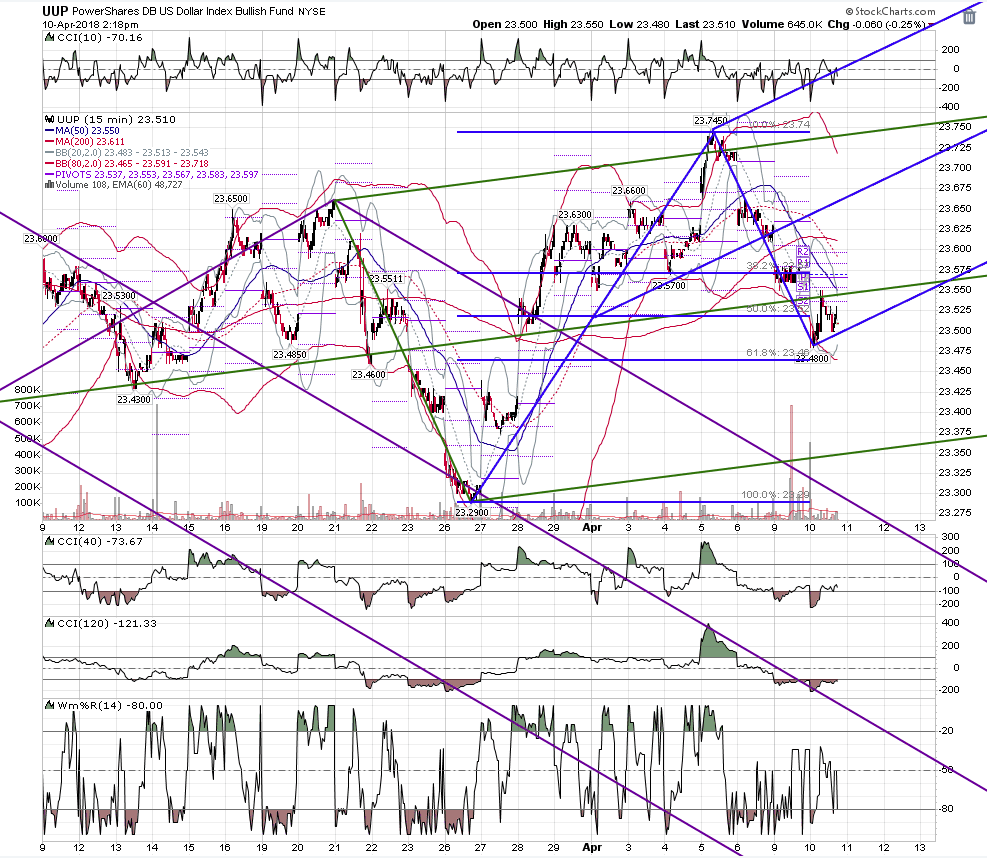Image resolution: width=987 pixels, height=858 pixels.
Task: Click the fund name 'PowerShares DB US Dollar Index Bullish Fund'
Action: pyautogui.click(x=183, y=11)
